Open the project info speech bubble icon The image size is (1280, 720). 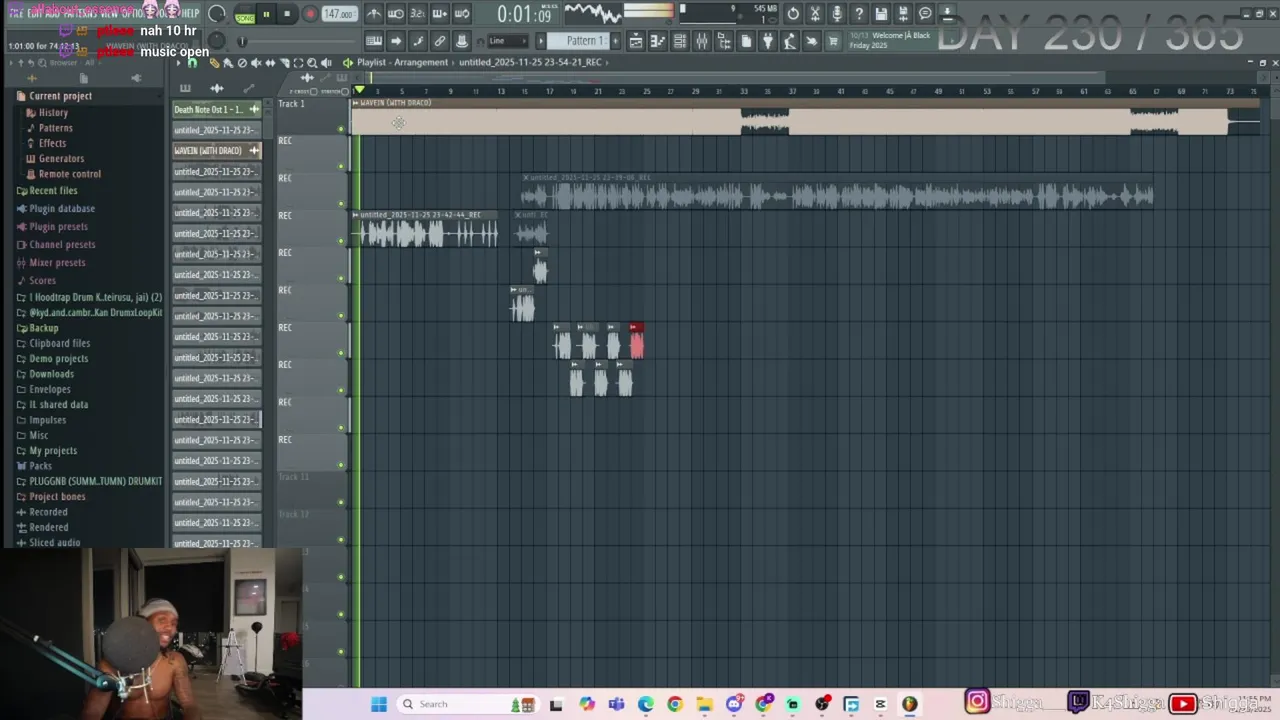click(x=925, y=14)
